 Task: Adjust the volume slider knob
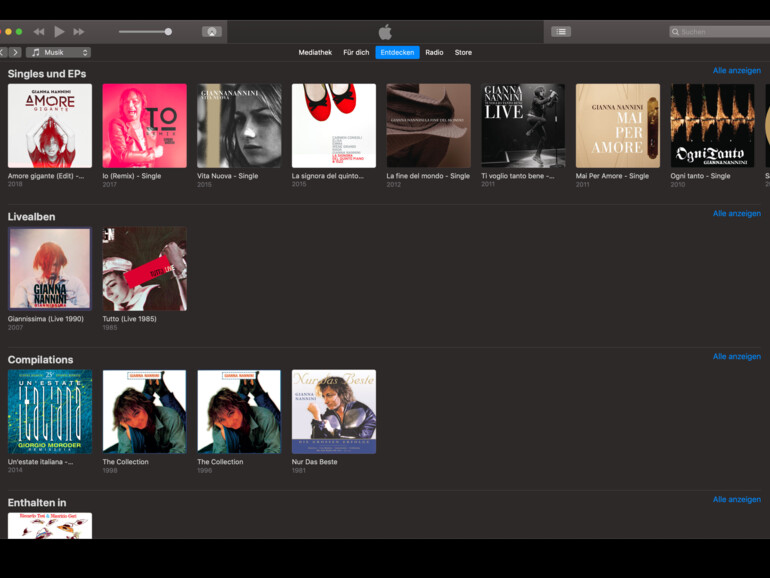tap(168, 32)
